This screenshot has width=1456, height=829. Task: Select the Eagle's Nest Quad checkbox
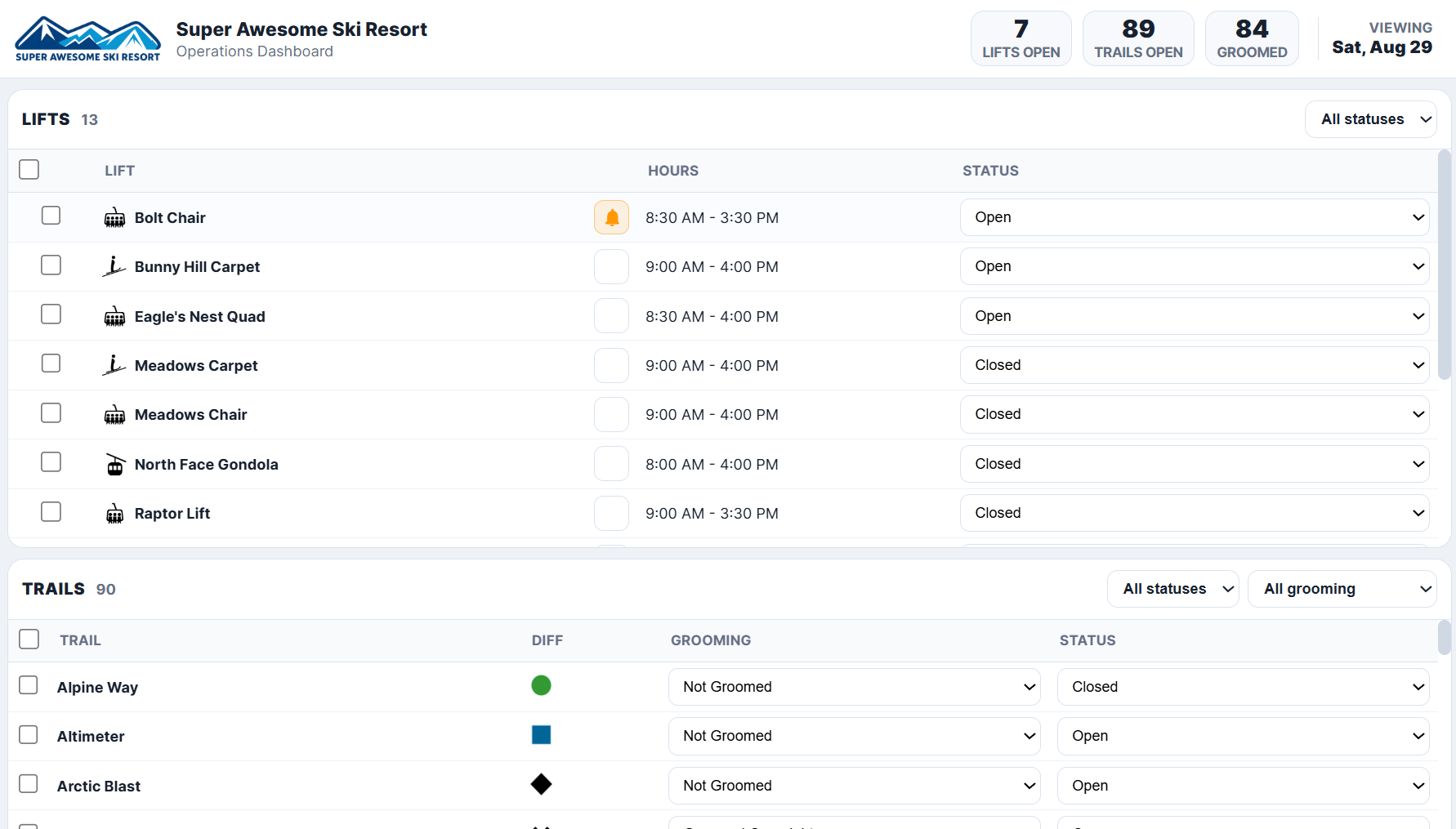(x=51, y=314)
